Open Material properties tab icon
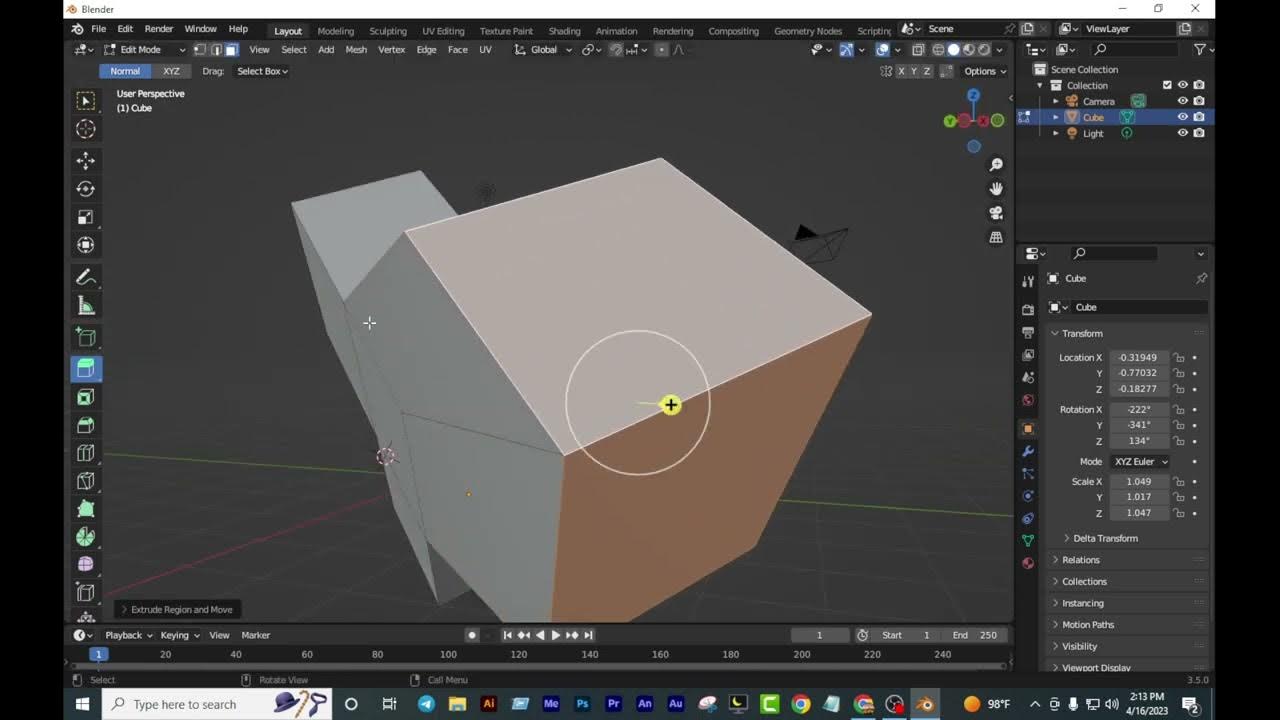 point(1028,563)
